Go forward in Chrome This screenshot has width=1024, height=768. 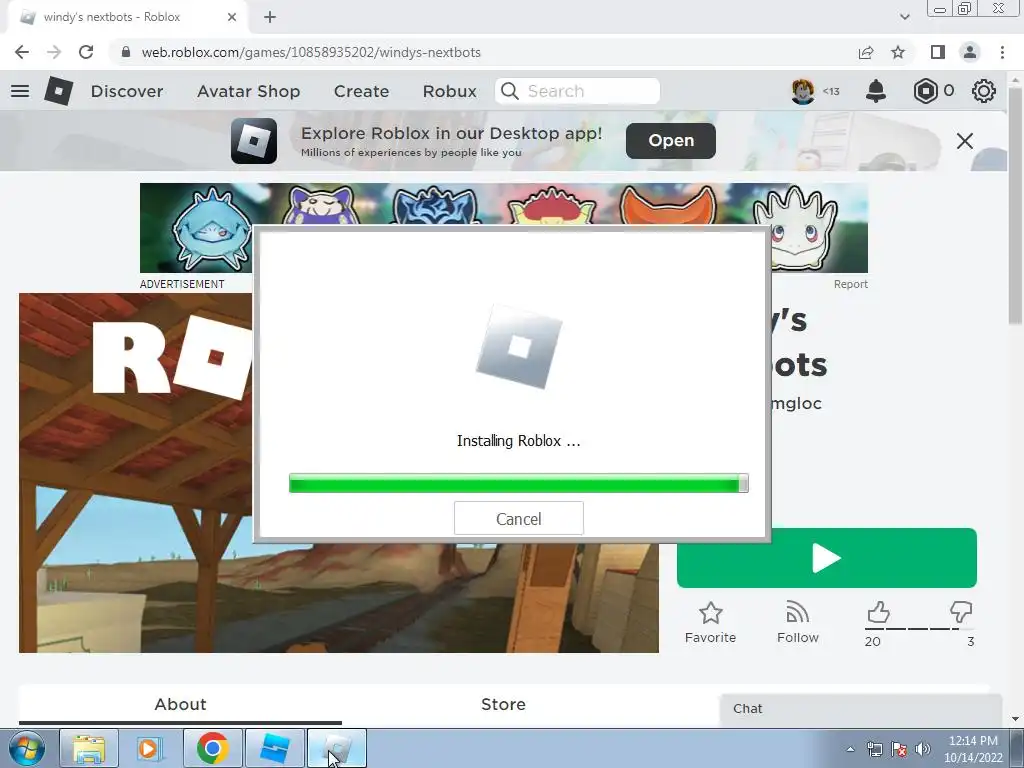[54, 52]
